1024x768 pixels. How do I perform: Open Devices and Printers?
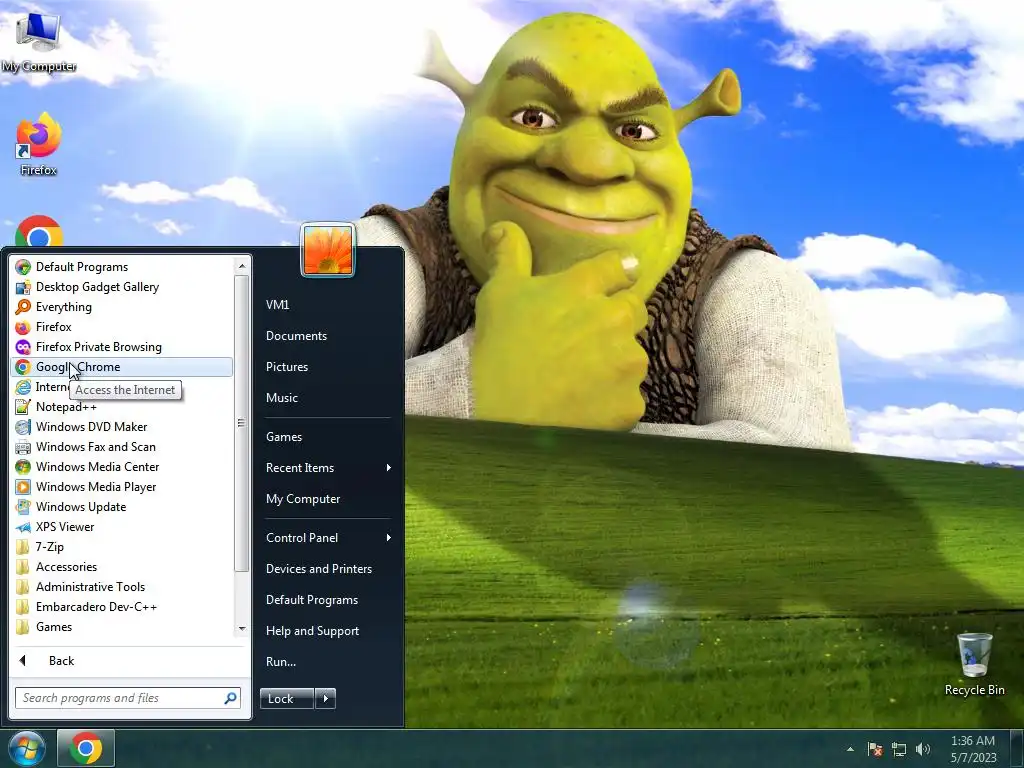319,569
